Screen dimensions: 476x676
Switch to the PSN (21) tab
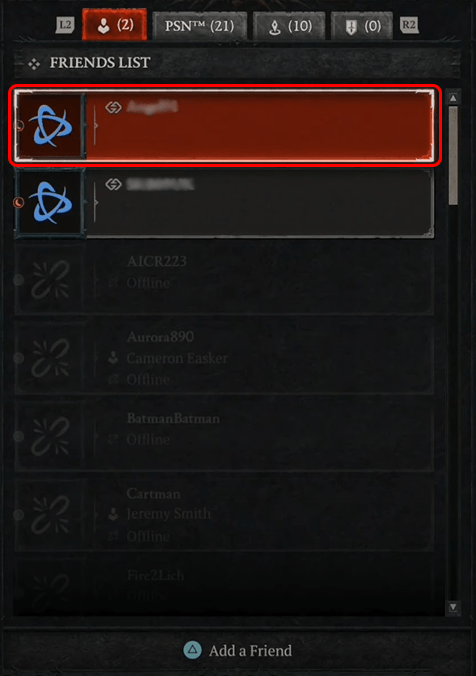(200, 26)
